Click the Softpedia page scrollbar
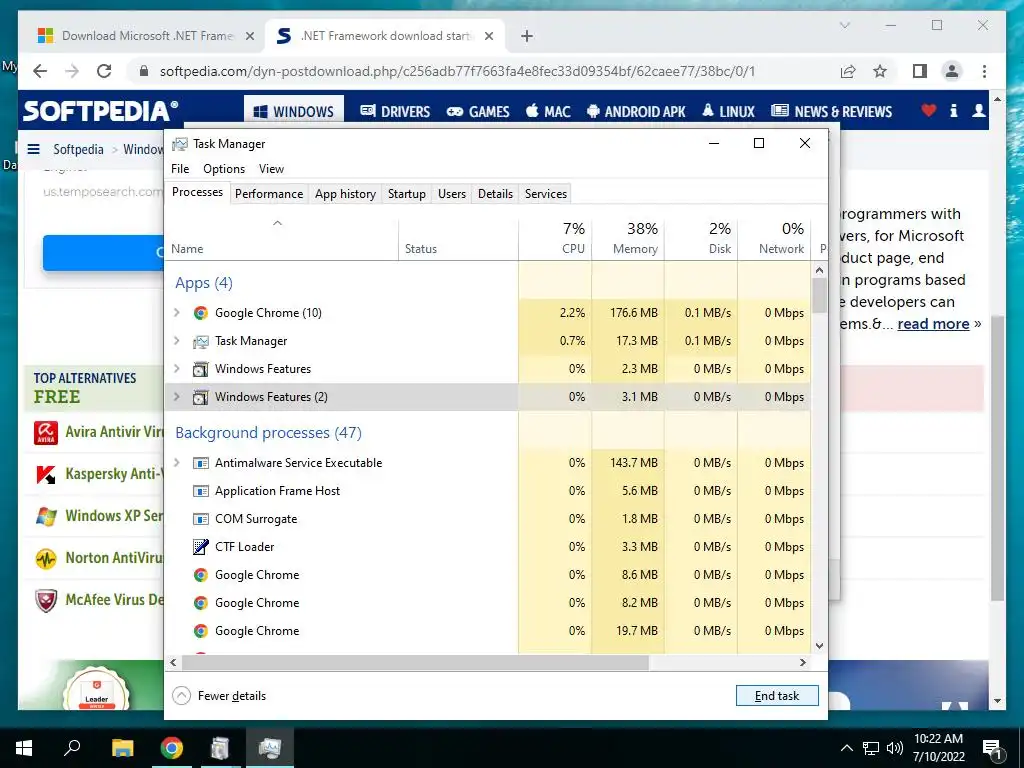Screen dimensions: 1024x768 click(997, 458)
